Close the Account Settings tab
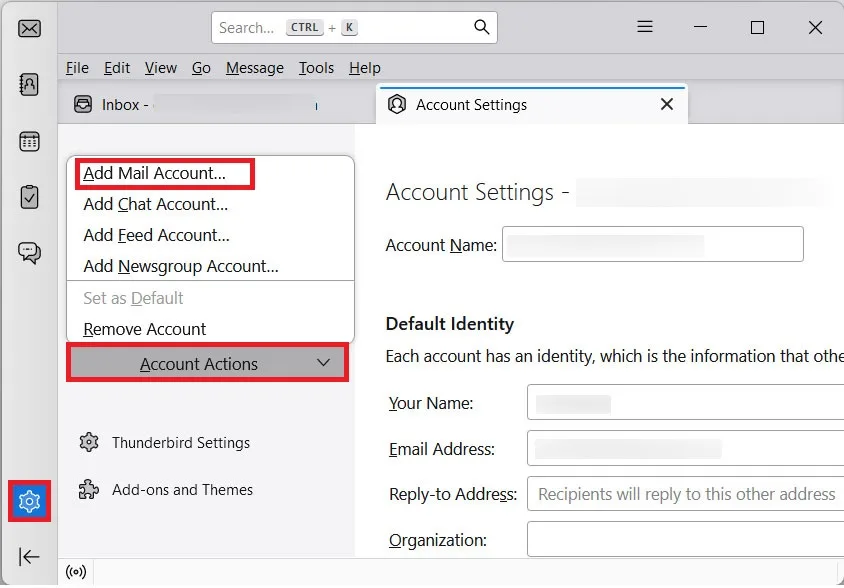Viewport: 844px width, 588px height. point(666,104)
